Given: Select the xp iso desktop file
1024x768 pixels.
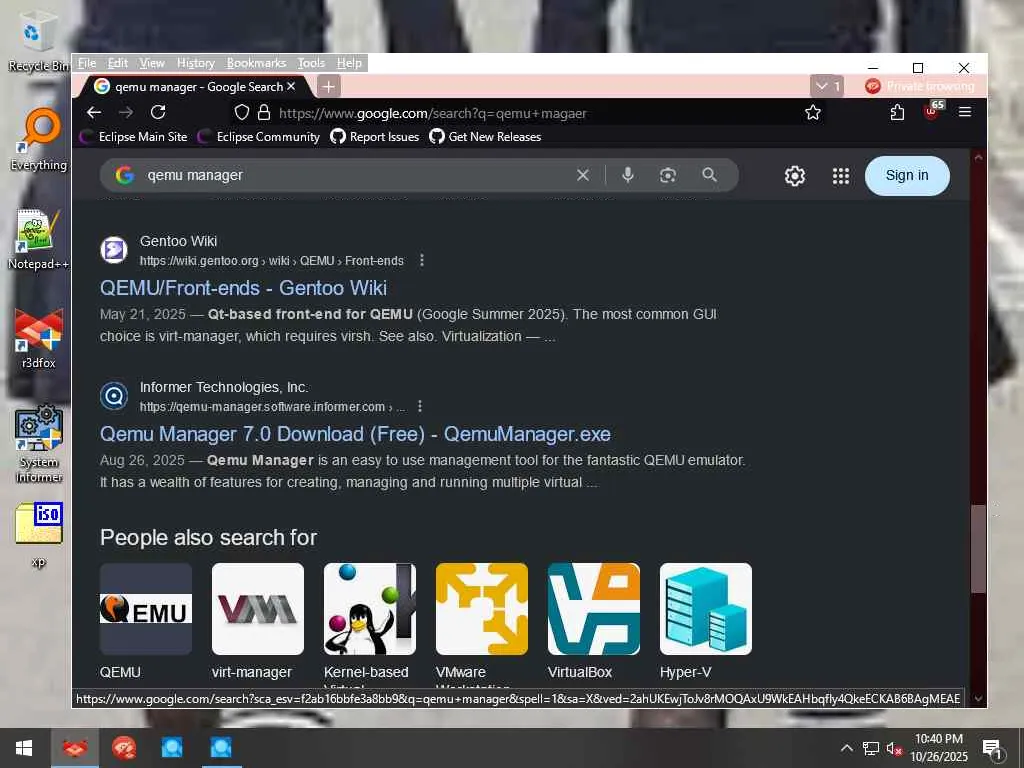Looking at the screenshot, I should click(39, 534).
